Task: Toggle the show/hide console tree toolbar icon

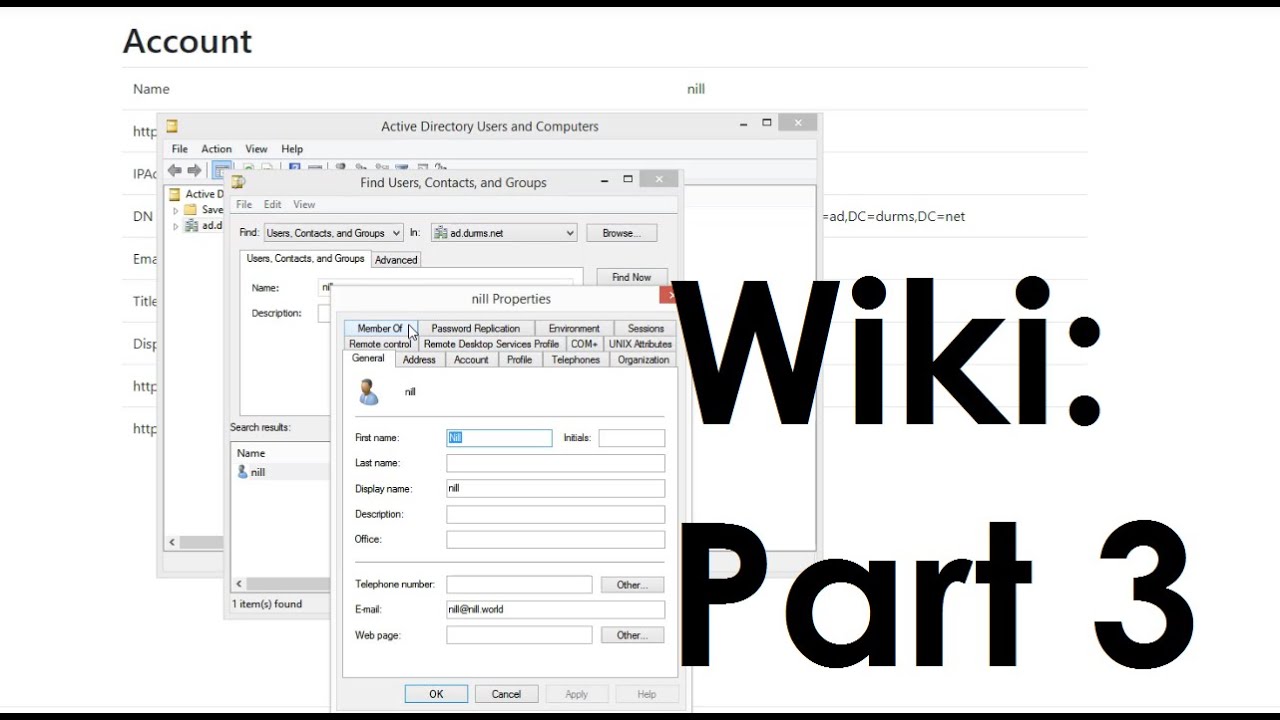Action: click(x=221, y=170)
